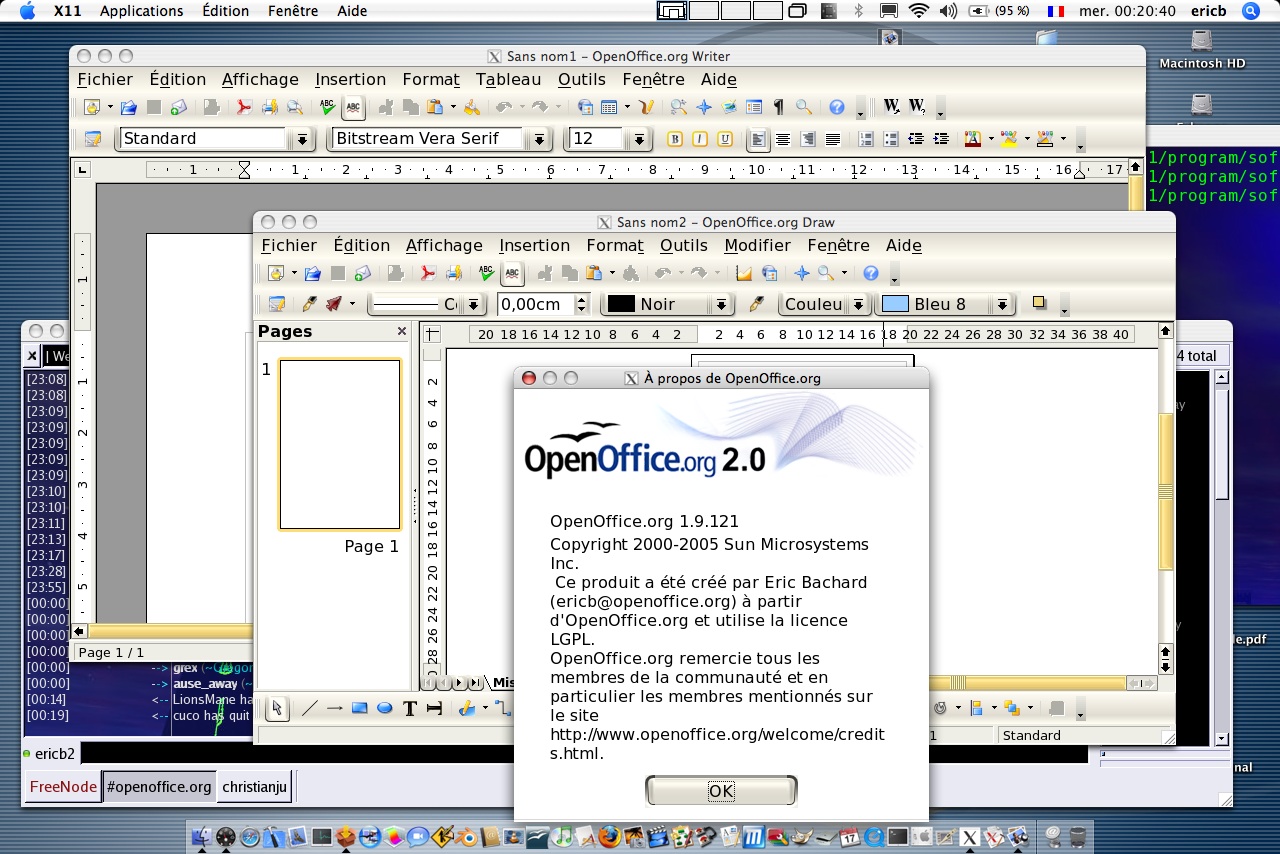Click OK in the About dialog

[721, 791]
